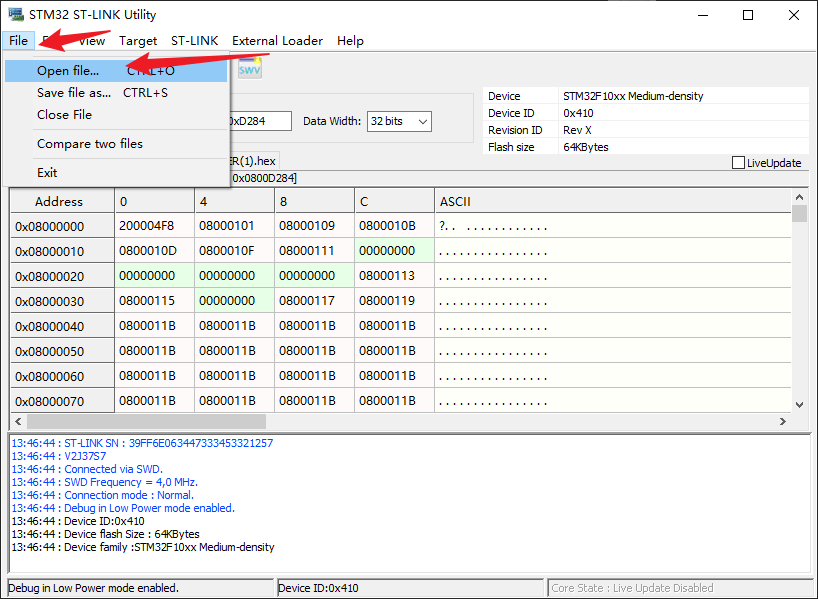Screen dimensions: 818x599
Task: Open the ST-LINK menu
Action: coord(195,41)
